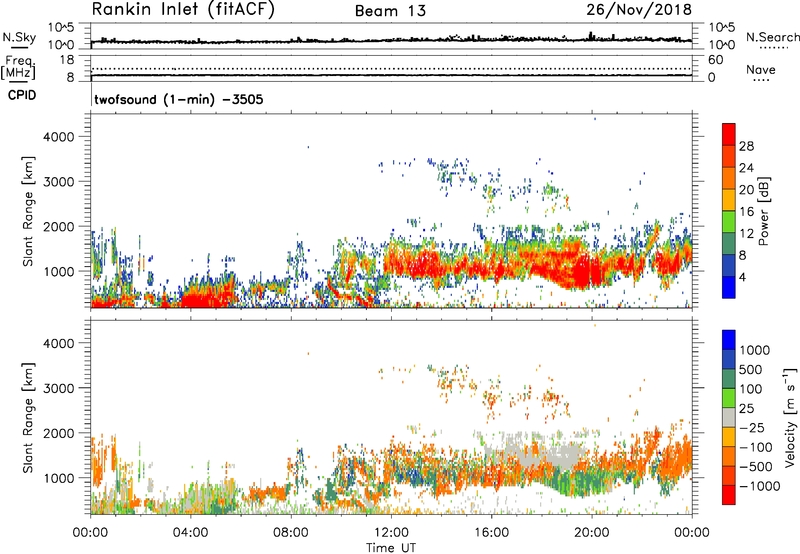Pick the bright blue bottom Power colorbar segment

click(729, 287)
